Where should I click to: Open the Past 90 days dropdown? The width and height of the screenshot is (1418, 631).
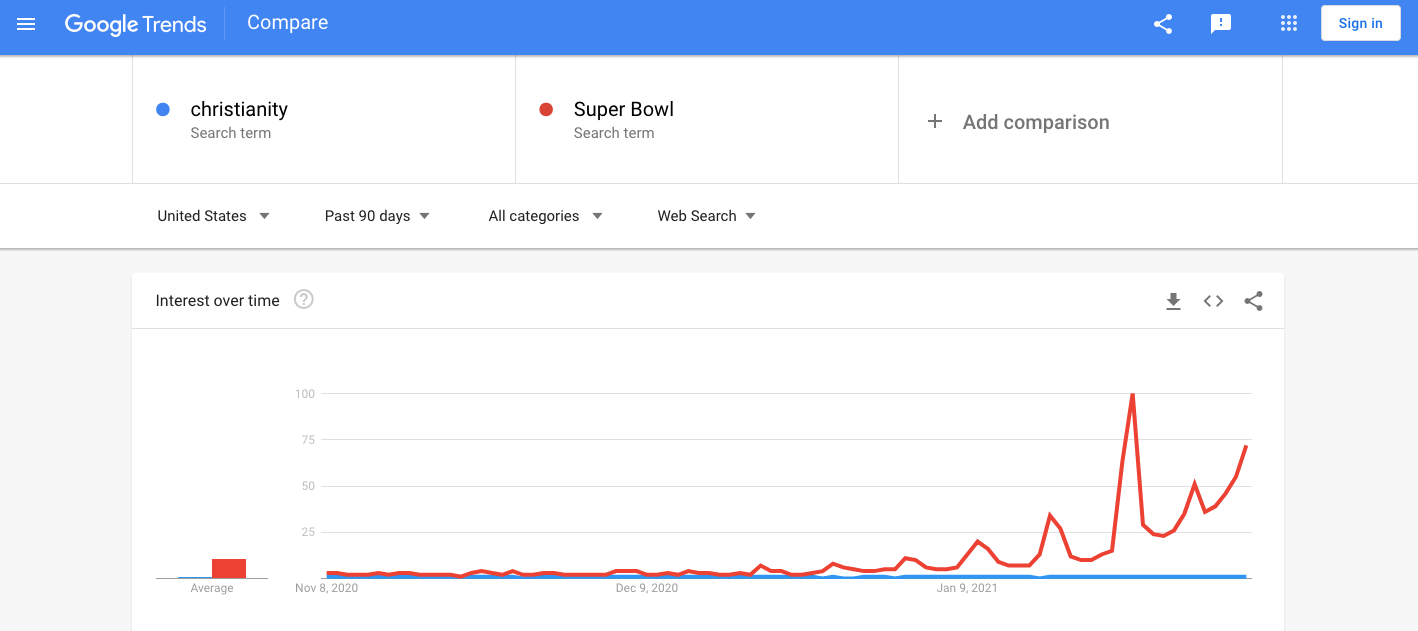tap(377, 216)
